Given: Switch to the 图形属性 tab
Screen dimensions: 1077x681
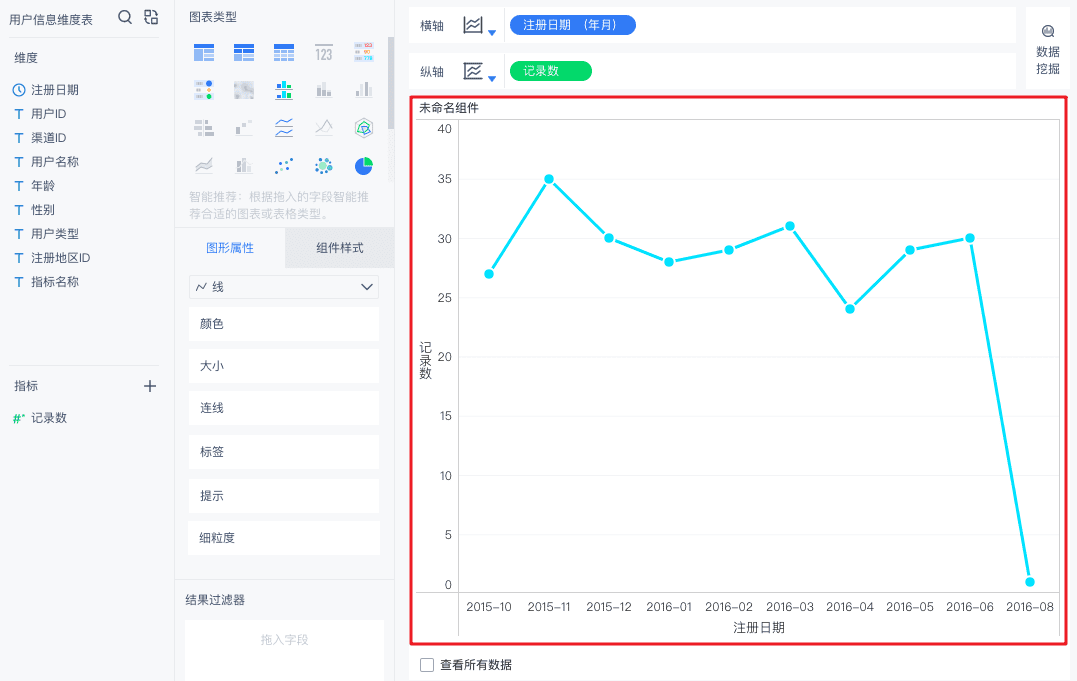Looking at the screenshot, I should pos(230,248).
